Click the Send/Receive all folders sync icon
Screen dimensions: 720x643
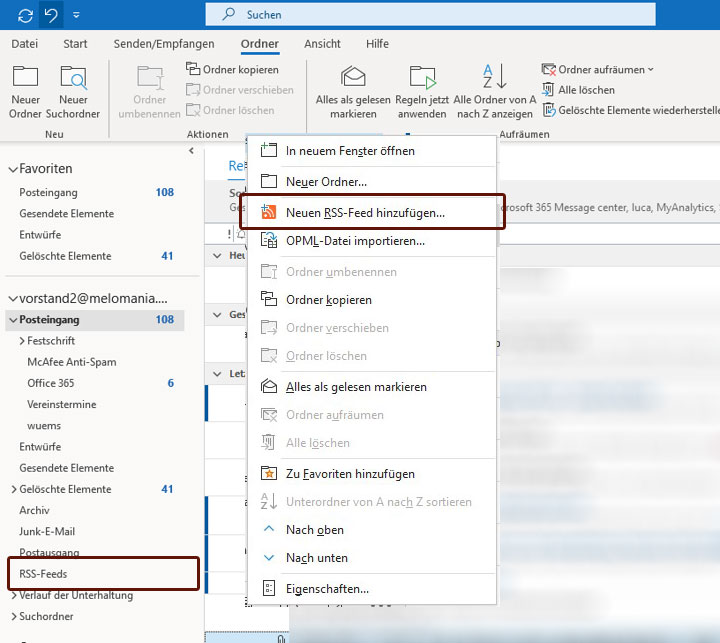[x=25, y=16]
